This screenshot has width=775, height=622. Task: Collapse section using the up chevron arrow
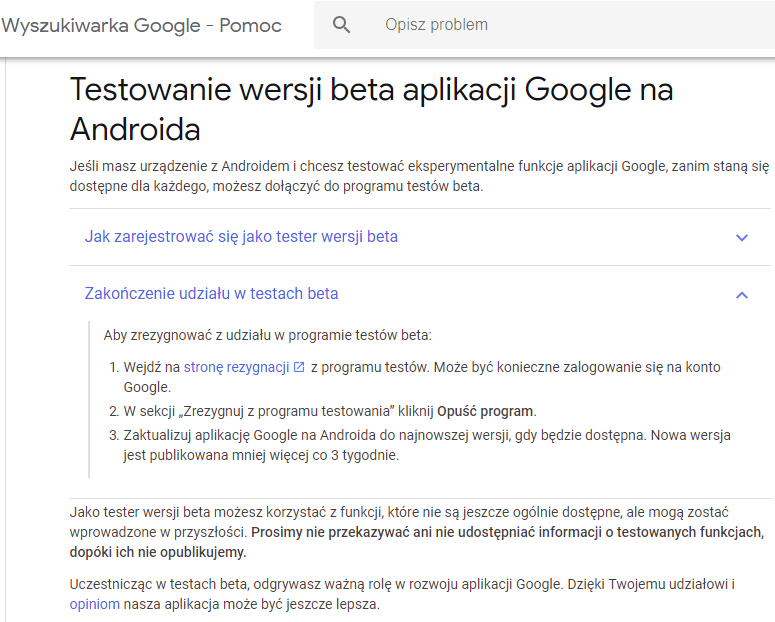pyautogui.click(x=742, y=295)
